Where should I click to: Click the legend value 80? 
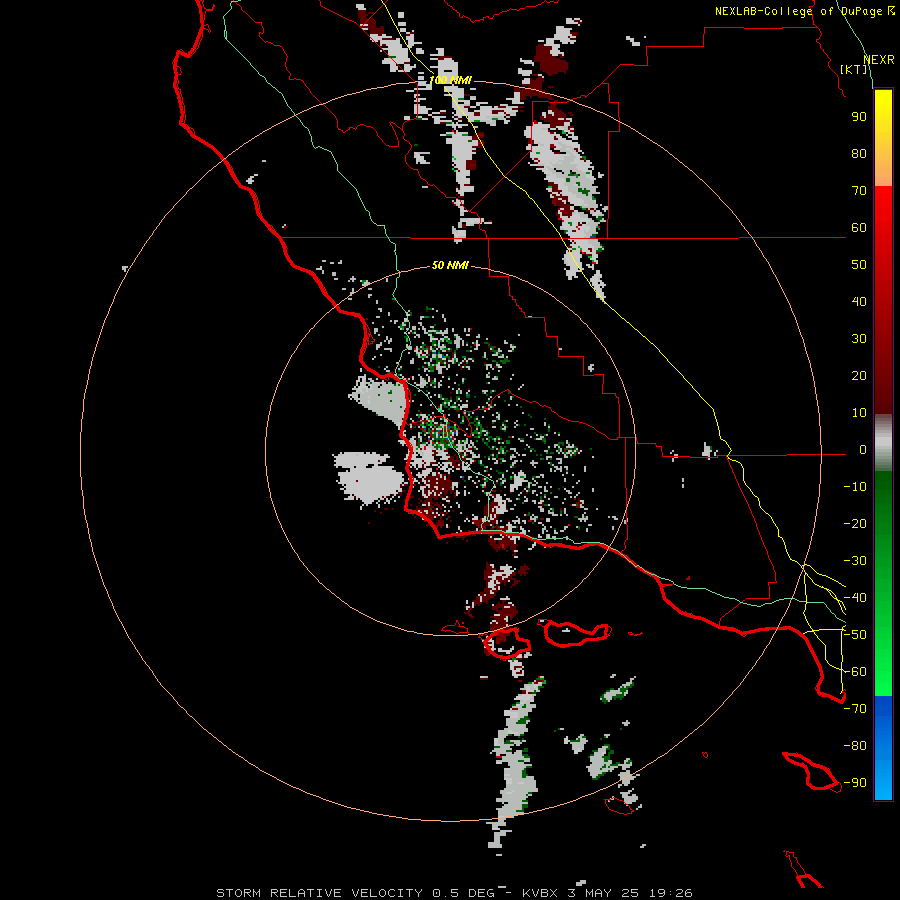click(x=859, y=153)
